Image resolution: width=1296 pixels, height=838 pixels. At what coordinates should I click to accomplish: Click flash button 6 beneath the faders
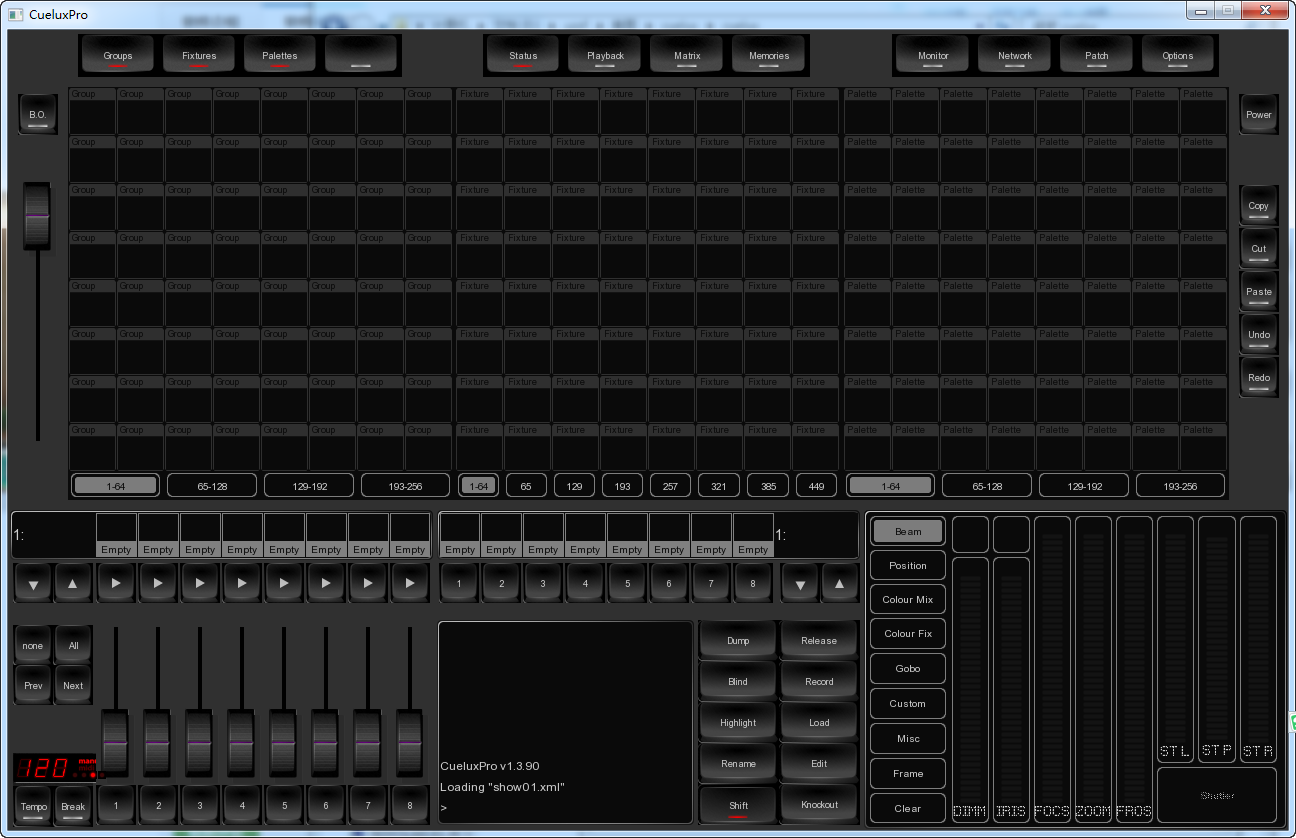326,804
